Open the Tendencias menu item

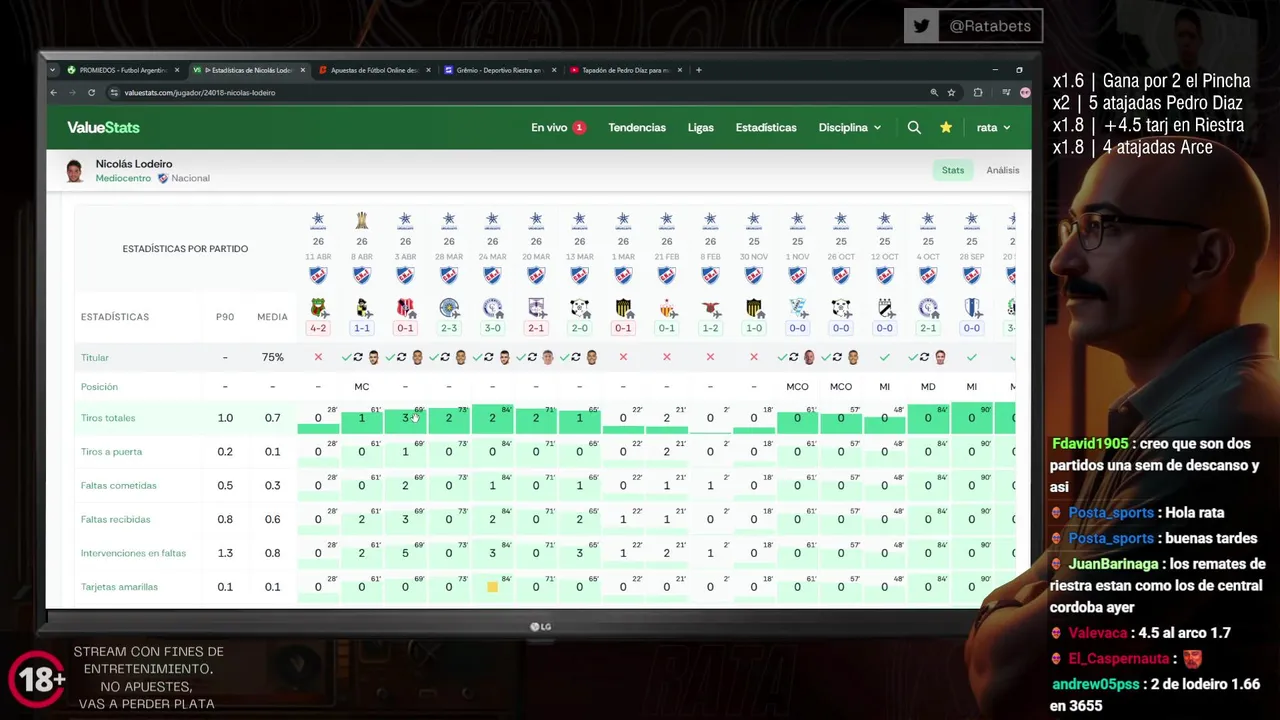(x=637, y=127)
